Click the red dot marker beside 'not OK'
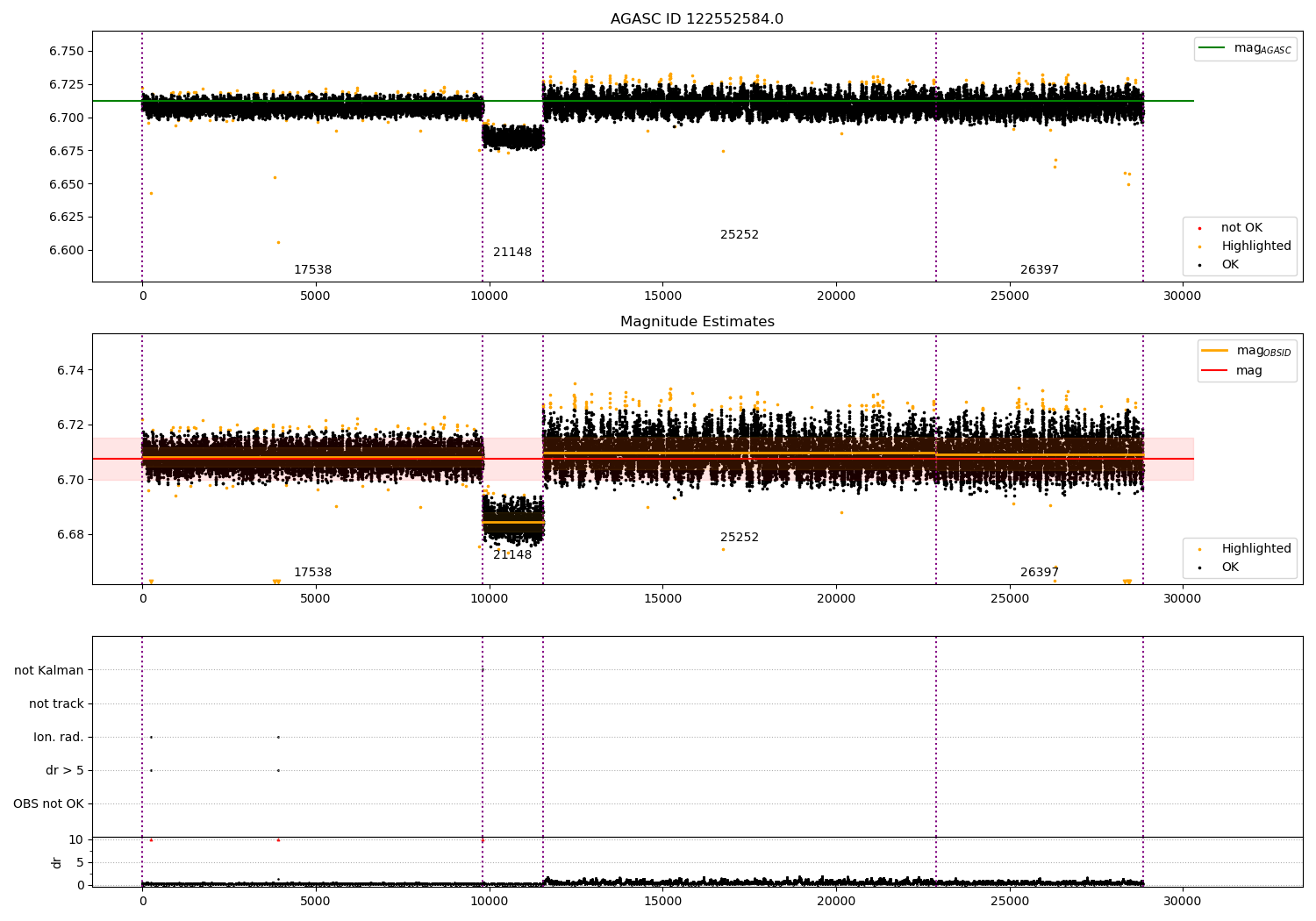The width and height of the screenshot is (1316, 921). point(1199,228)
